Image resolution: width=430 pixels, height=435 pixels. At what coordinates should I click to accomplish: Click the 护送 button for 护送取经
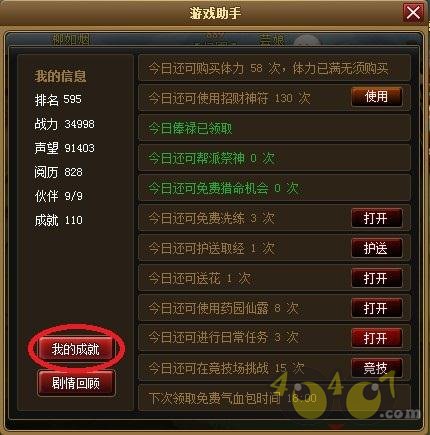(x=376, y=248)
